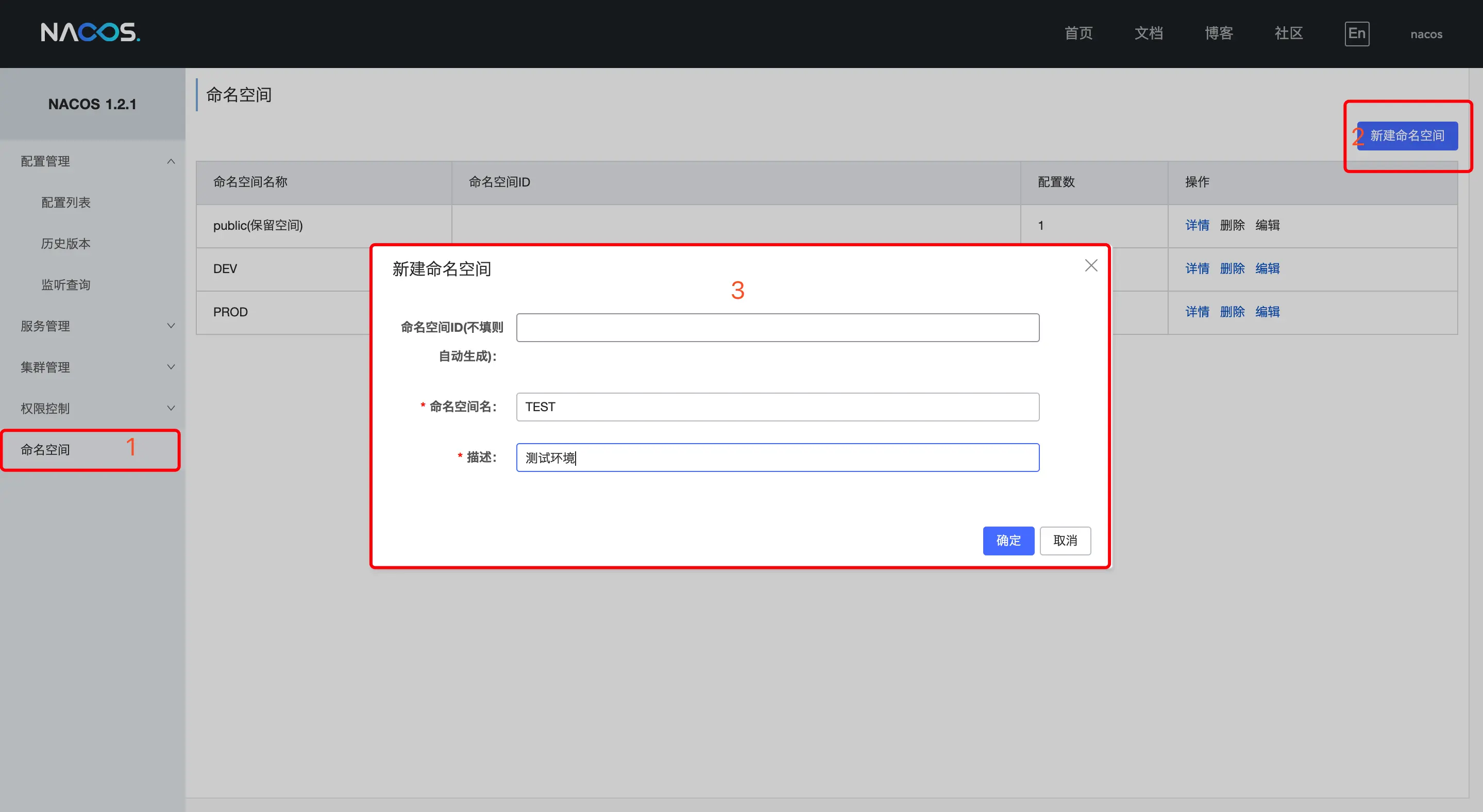Cancel the dialog with 取消
Viewport: 1483px width, 812px height.
(1065, 540)
